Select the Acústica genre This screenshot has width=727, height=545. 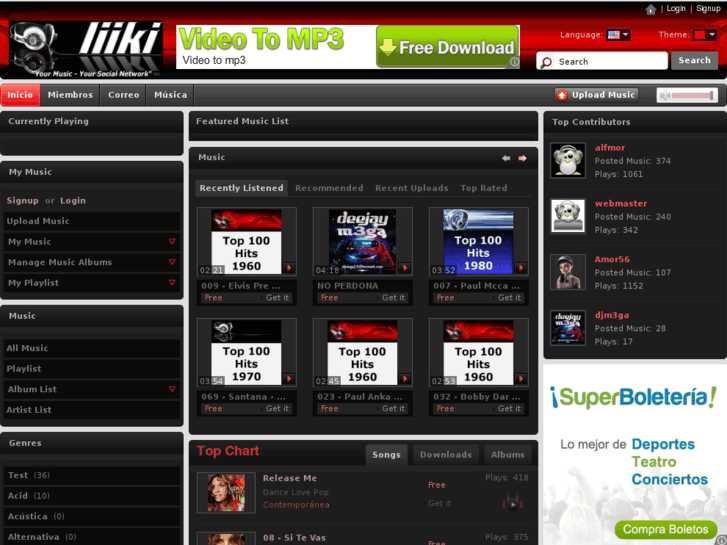[92, 517]
